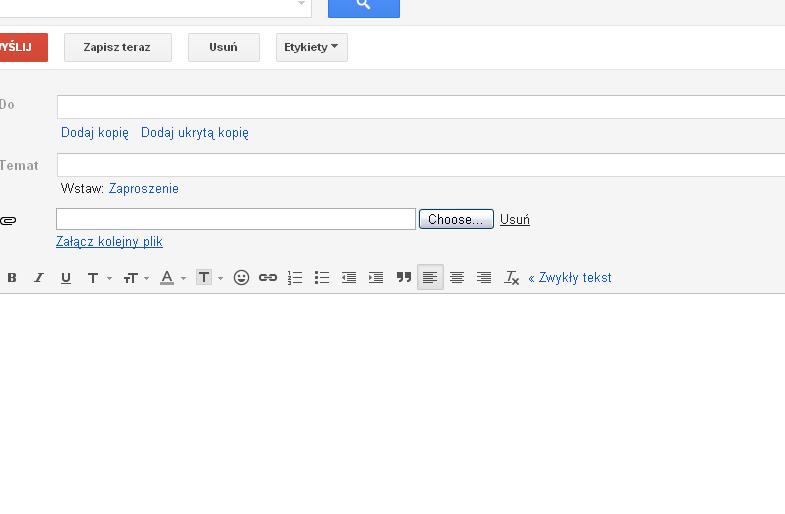The image size is (785, 514).
Task: Select align right
Action: click(x=484, y=278)
